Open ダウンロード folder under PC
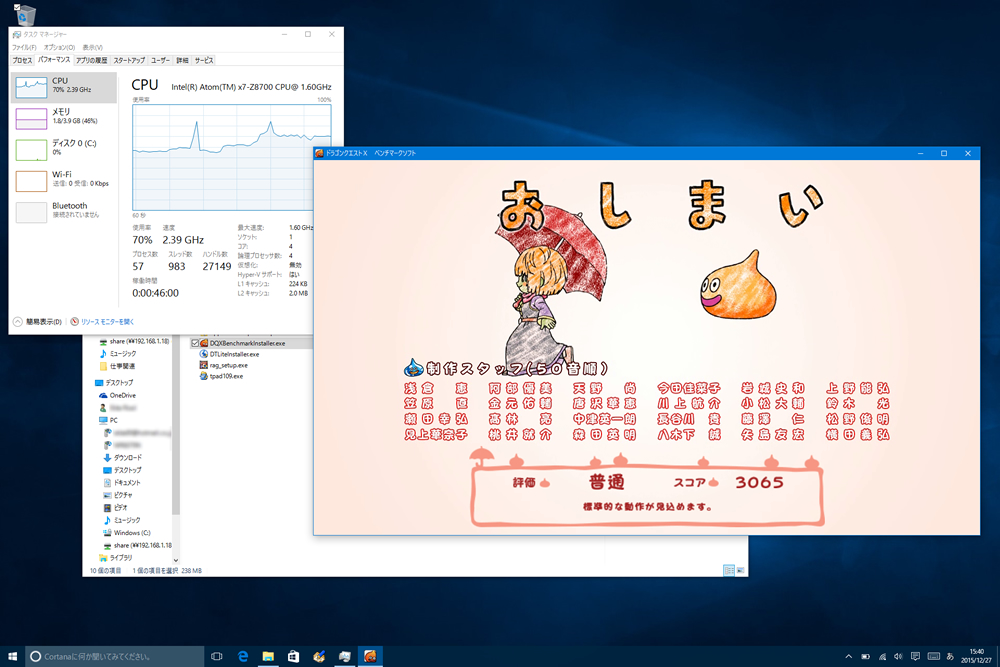This screenshot has height=667, width=1000. pos(122,458)
